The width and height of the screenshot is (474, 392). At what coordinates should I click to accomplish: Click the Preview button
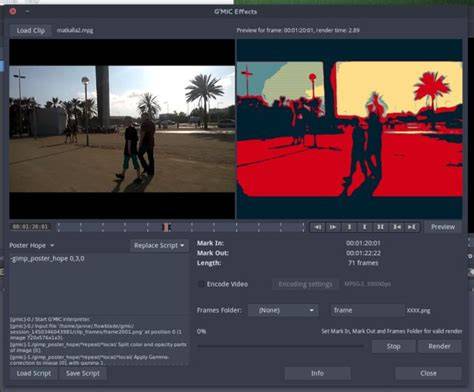(x=443, y=227)
